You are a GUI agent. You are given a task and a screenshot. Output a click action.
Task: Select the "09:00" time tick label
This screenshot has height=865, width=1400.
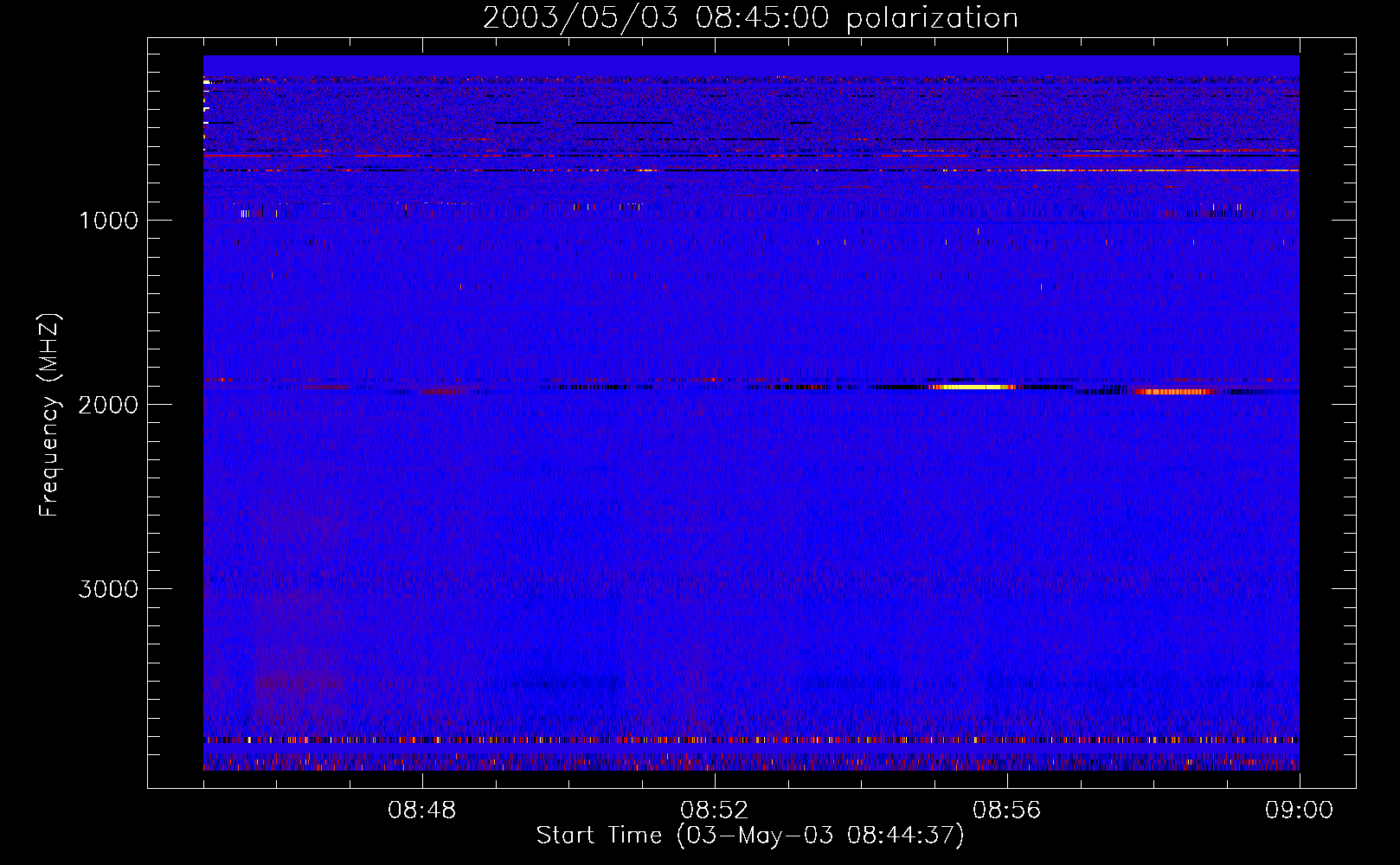pos(1300,811)
